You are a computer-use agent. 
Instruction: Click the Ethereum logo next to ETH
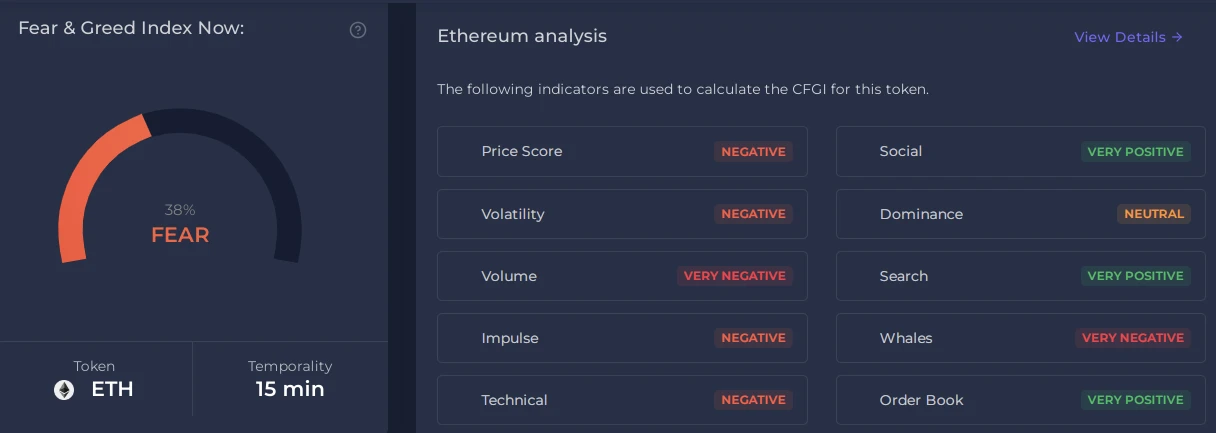pyautogui.click(x=64, y=390)
